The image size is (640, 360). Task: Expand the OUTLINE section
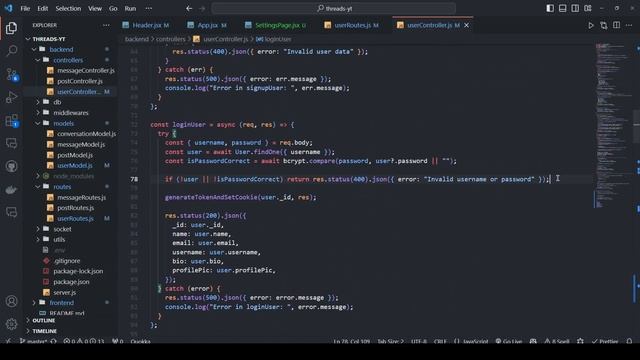[x=44, y=321]
